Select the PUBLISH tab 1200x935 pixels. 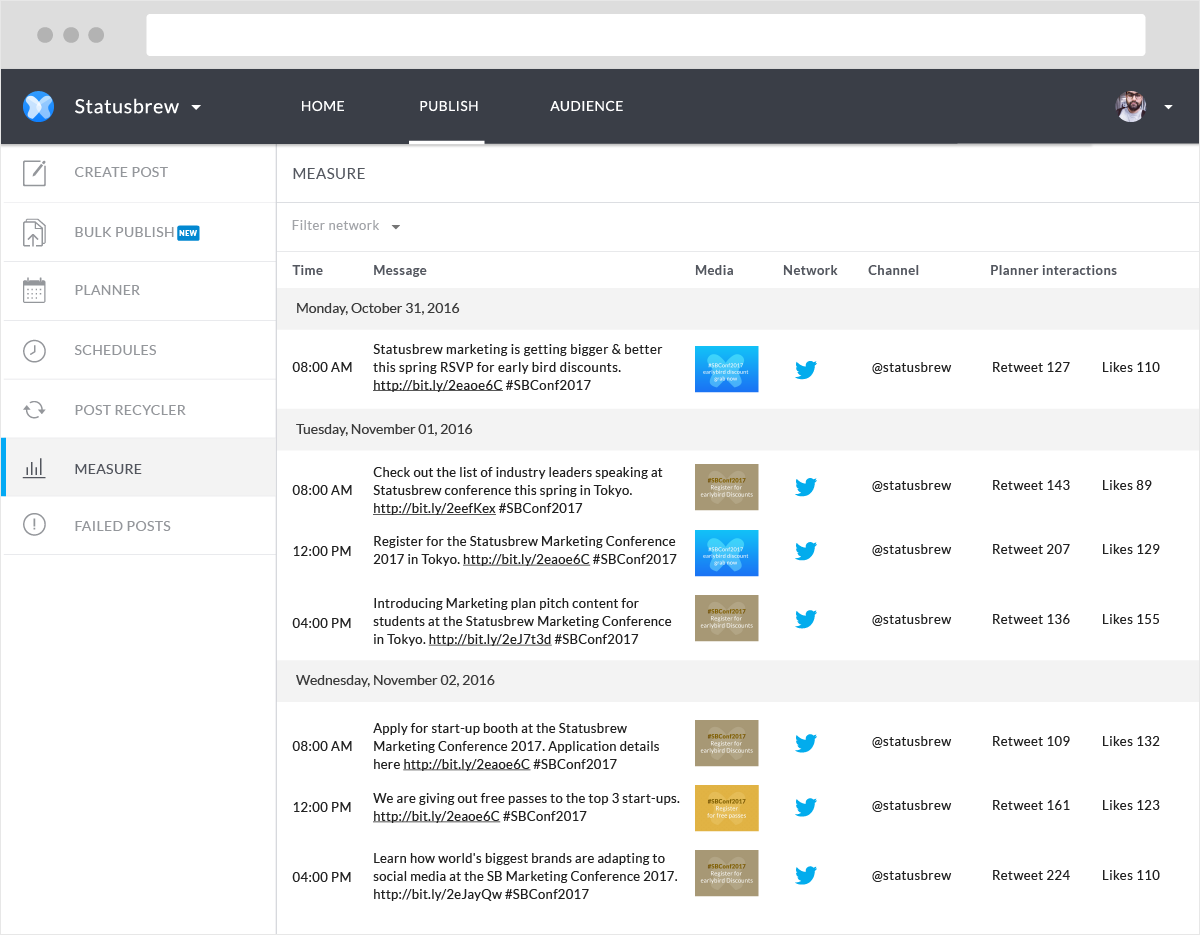pos(448,106)
